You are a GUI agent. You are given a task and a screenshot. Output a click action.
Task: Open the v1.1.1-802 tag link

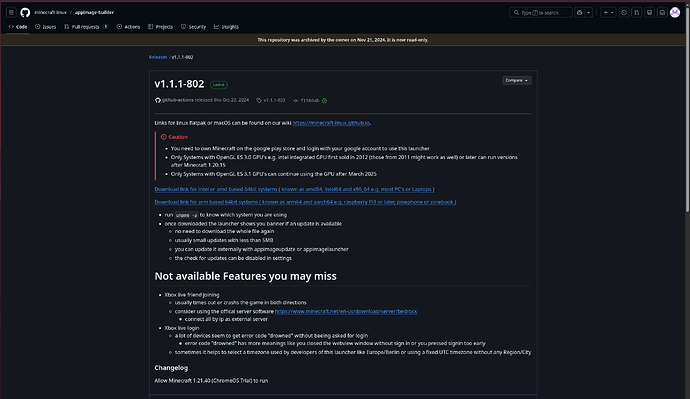pyautogui.click(x=274, y=100)
